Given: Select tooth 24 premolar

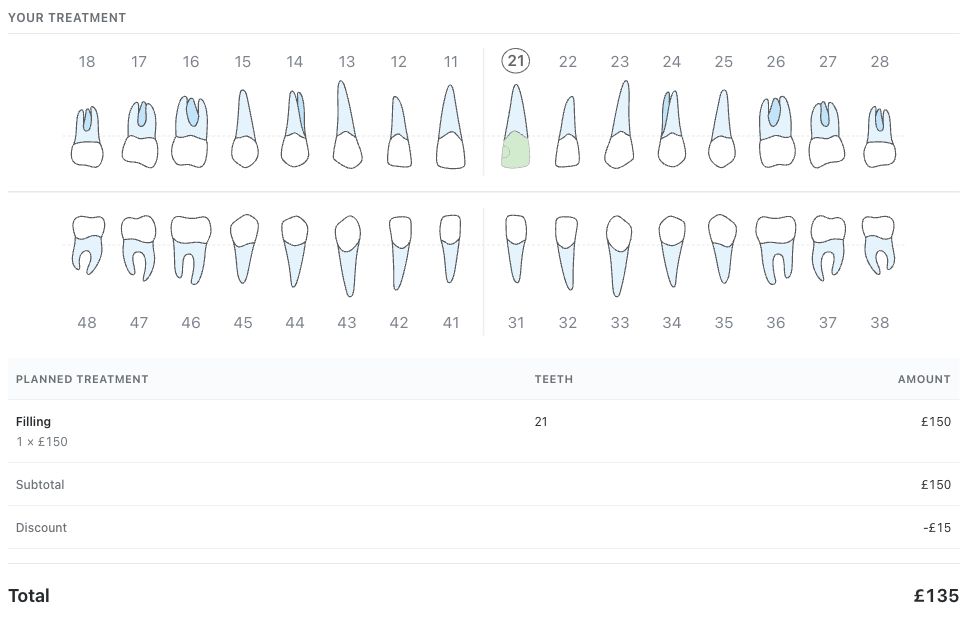Looking at the screenshot, I should (672, 129).
